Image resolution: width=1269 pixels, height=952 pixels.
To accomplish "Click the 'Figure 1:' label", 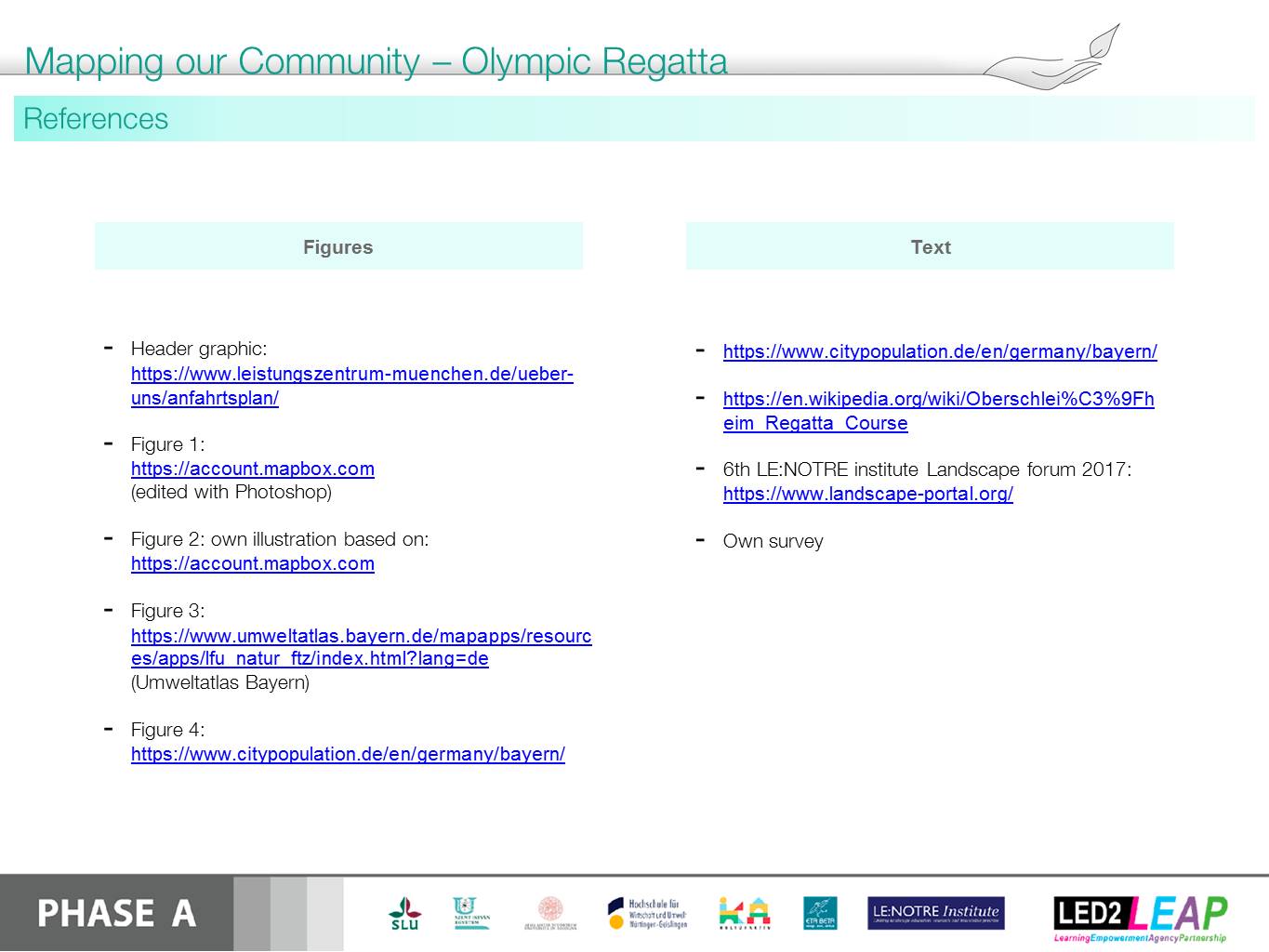I will [168, 444].
